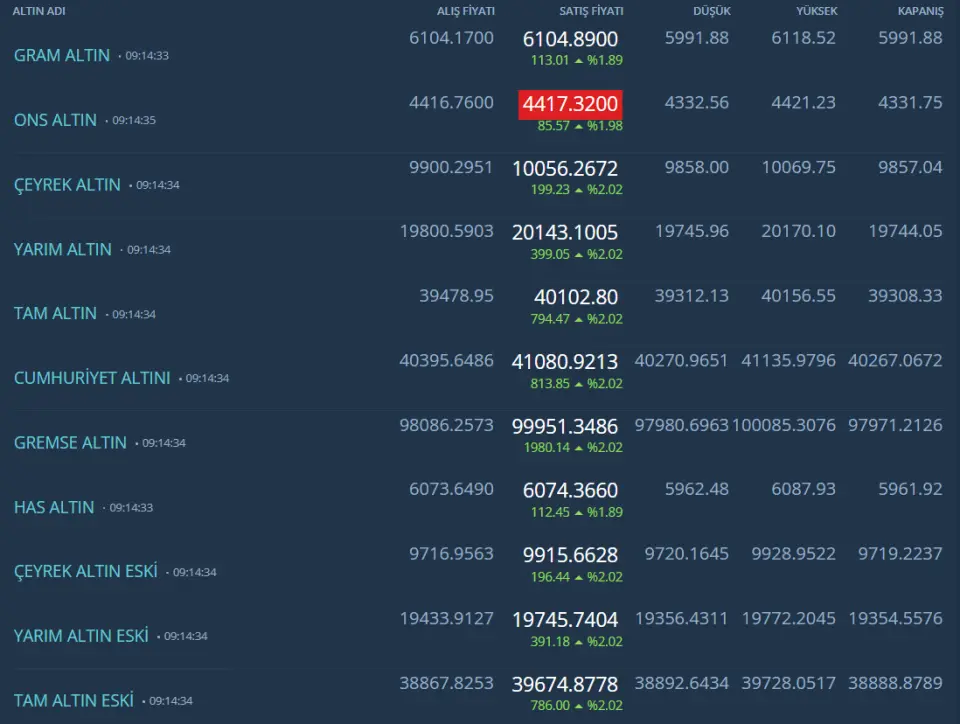Click green up arrow under GREMSE ALTIN price
The height and width of the screenshot is (724, 960).
tap(578, 447)
